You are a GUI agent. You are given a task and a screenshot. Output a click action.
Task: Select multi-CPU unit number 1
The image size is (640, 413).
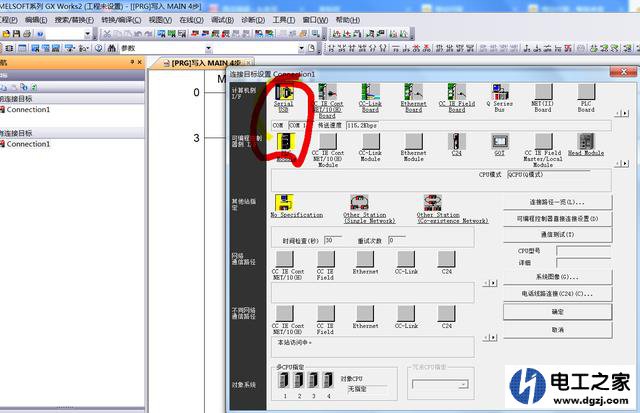[284, 380]
